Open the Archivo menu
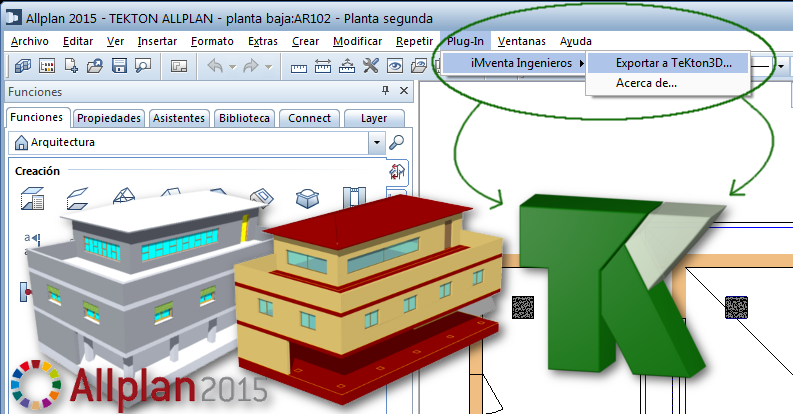The height and width of the screenshot is (414, 793). [29, 41]
